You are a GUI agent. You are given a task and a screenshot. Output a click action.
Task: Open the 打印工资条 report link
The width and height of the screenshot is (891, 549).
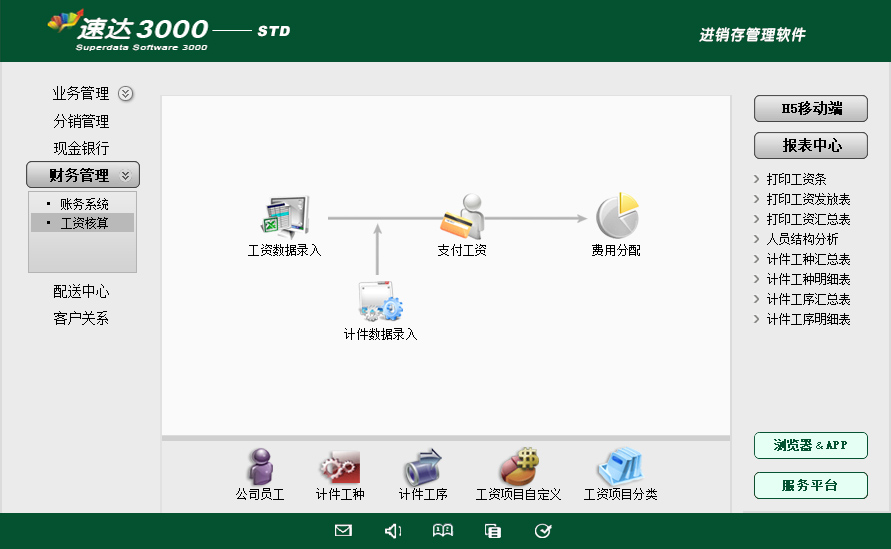(x=796, y=179)
